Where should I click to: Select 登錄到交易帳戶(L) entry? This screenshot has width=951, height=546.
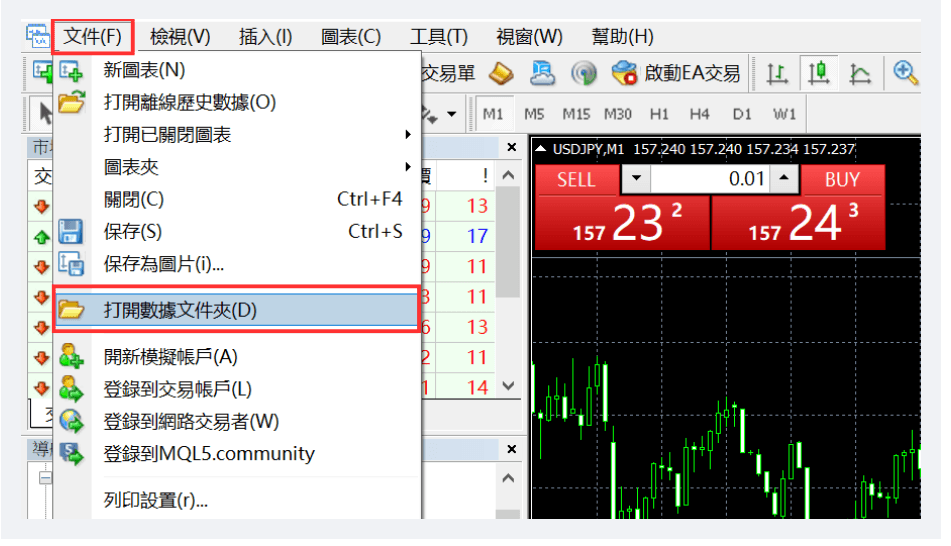click(x=237, y=389)
